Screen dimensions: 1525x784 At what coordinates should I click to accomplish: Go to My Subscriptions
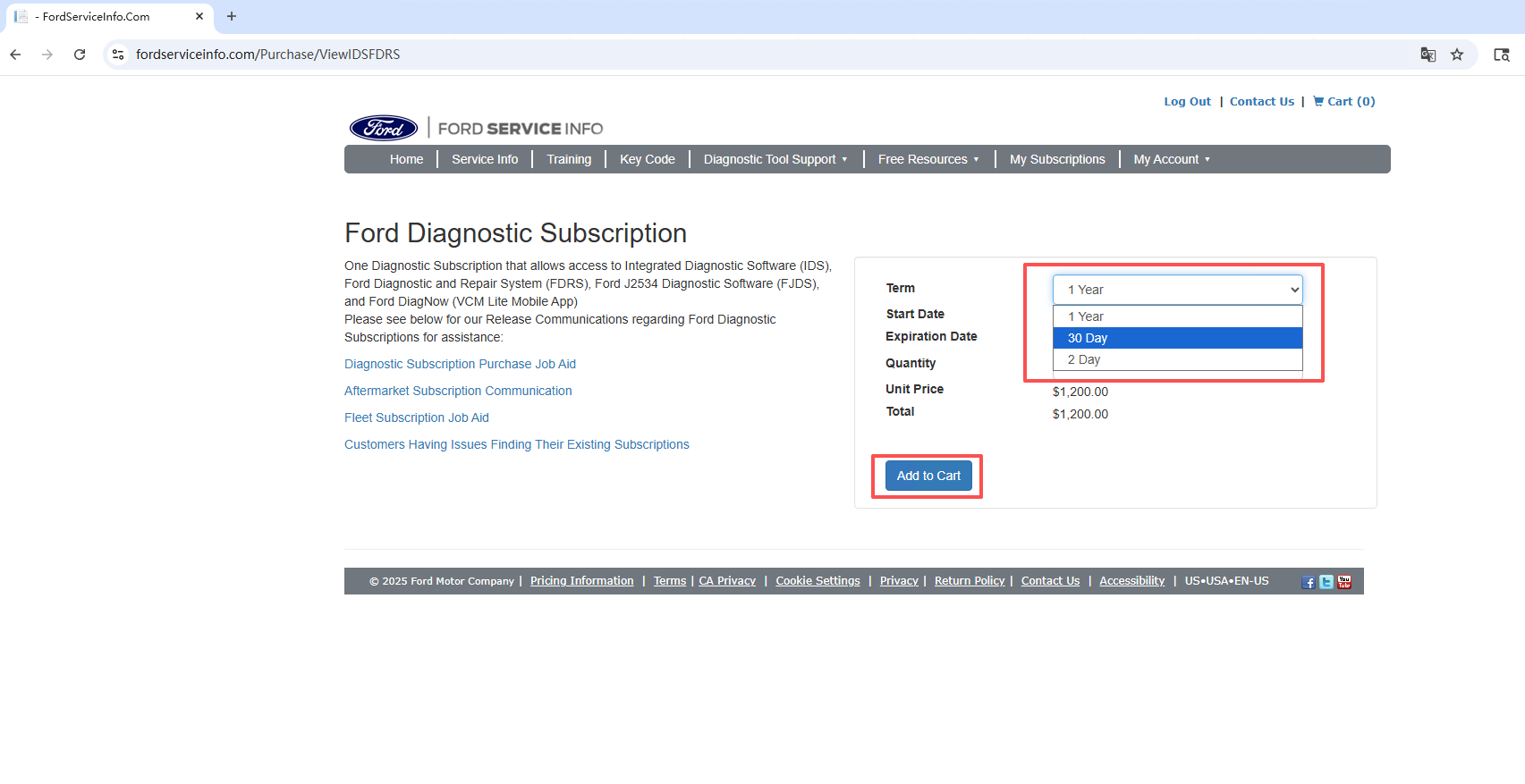pyautogui.click(x=1057, y=159)
